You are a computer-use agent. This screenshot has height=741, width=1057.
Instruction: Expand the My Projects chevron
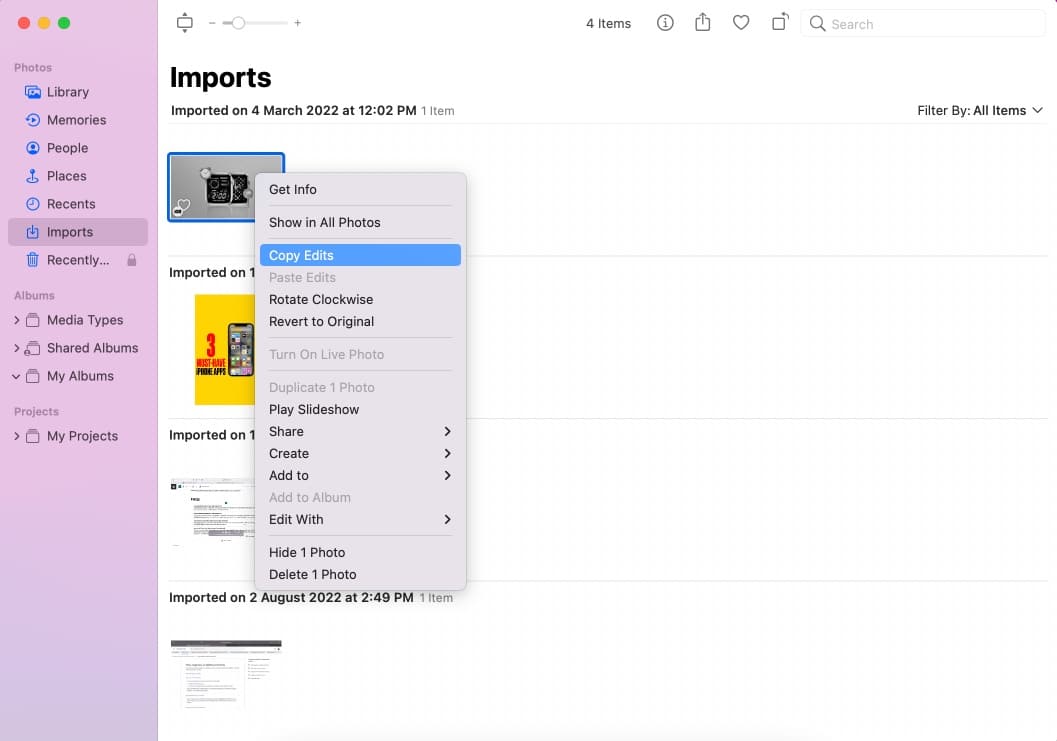click(x=16, y=436)
